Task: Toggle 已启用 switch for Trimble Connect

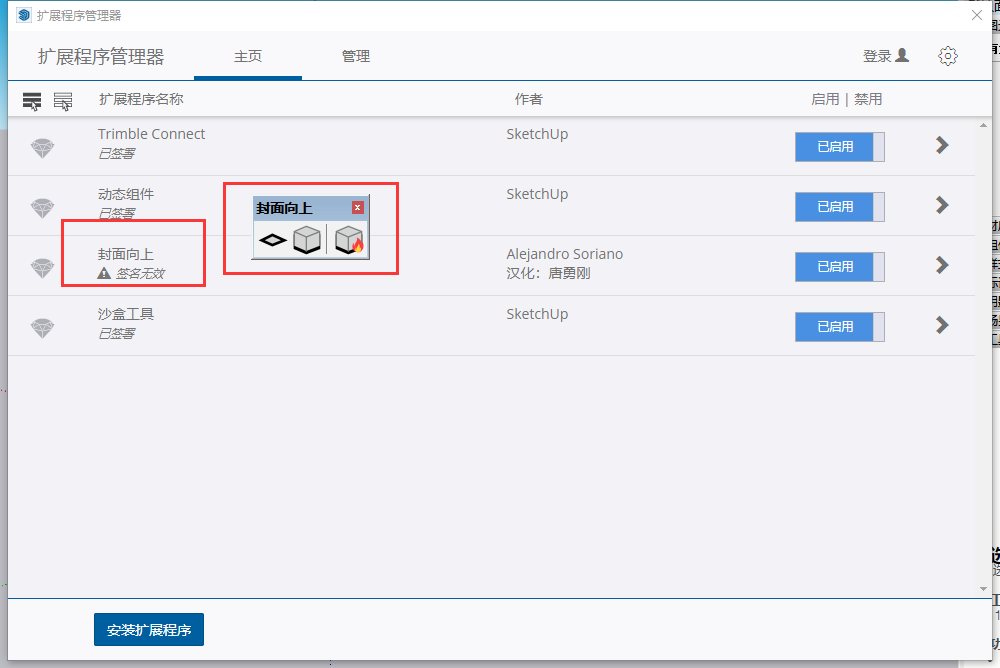Action: (x=840, y=146)
